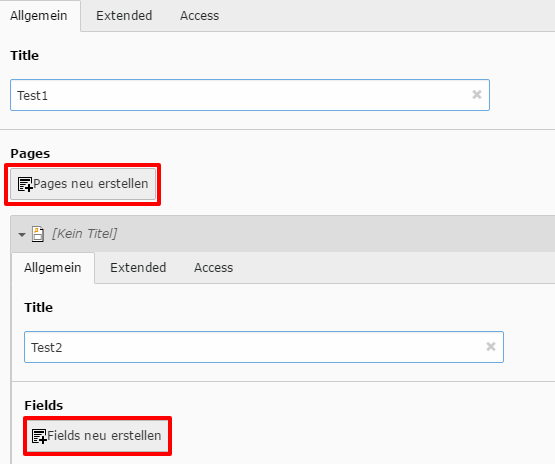Screen dimensions: 555x464
Task: Clear the Test2 title with the x icon
Action: point(491,346)
